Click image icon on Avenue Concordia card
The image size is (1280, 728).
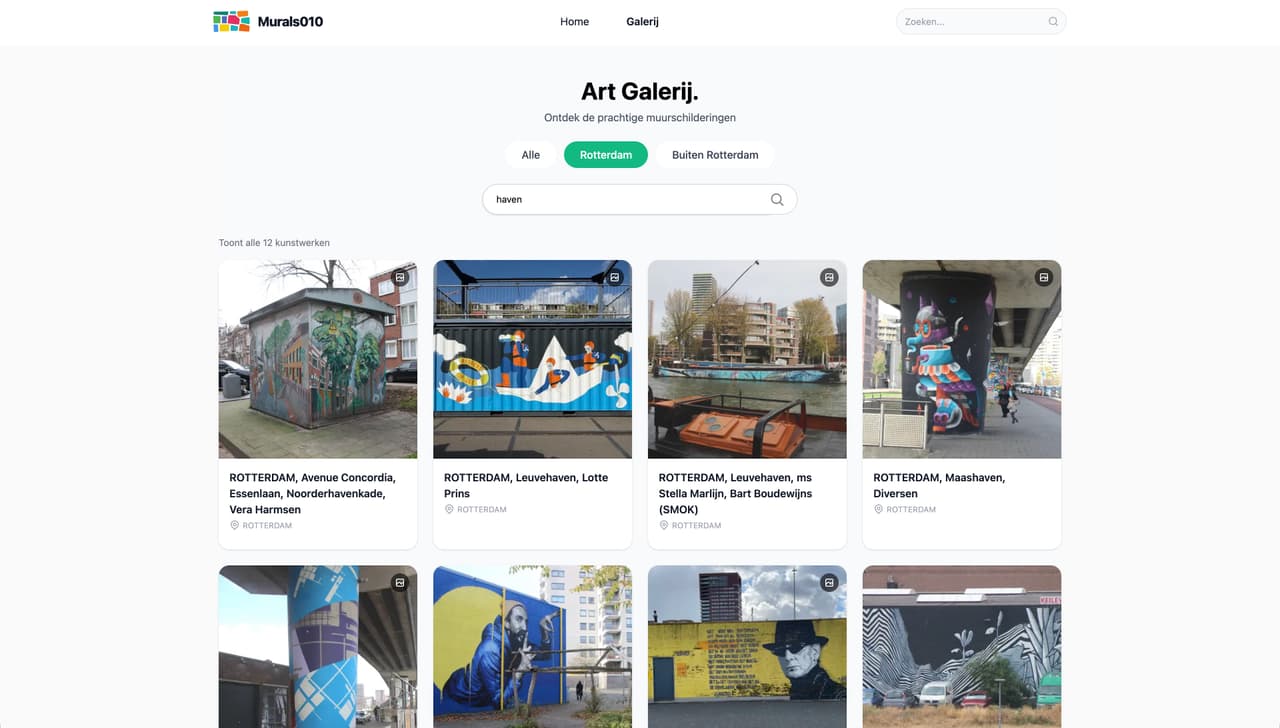click(400, 277)
